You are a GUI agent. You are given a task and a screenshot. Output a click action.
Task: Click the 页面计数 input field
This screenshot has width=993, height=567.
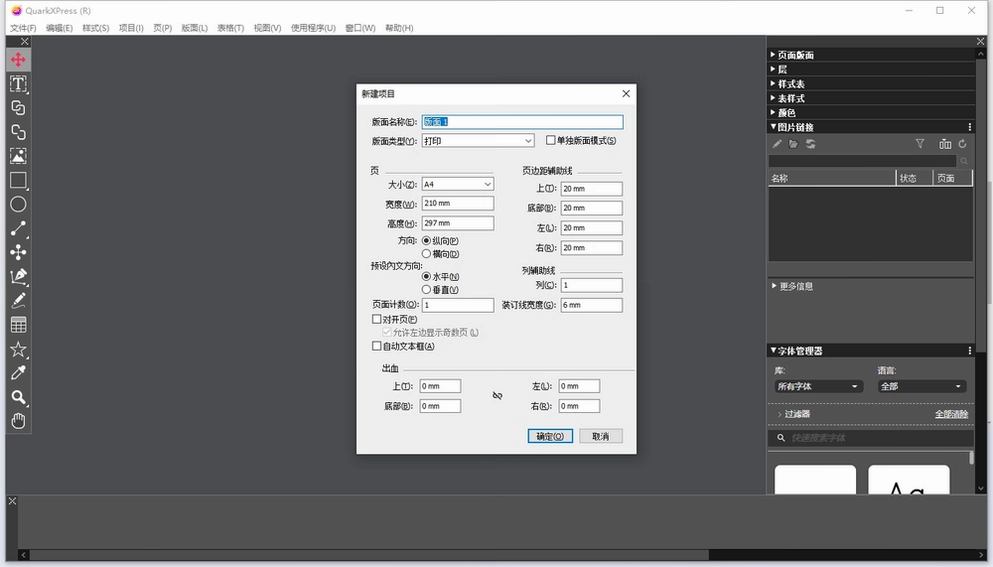tap(457, 305)
